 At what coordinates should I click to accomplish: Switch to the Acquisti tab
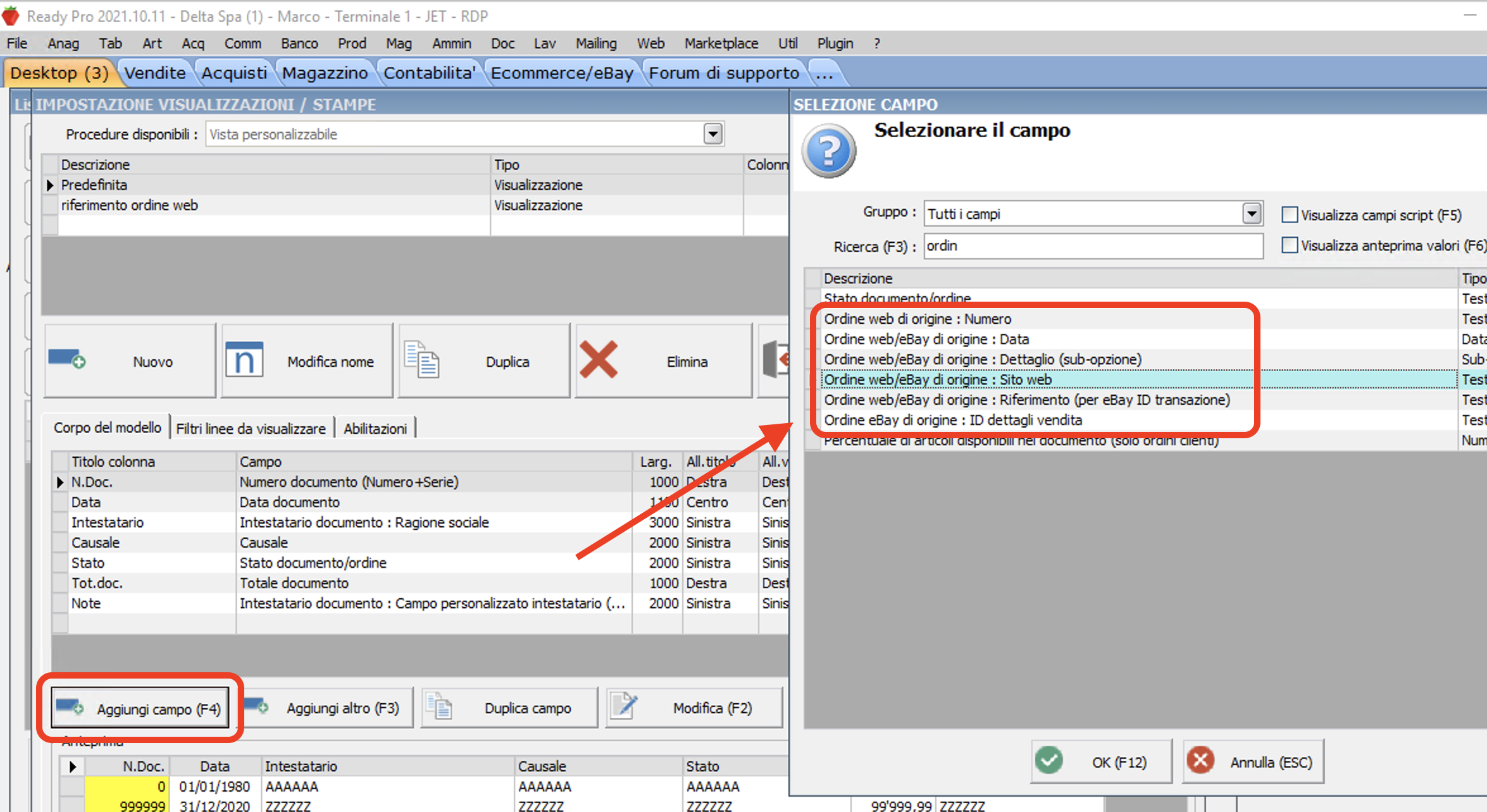[x=234, y=73]
